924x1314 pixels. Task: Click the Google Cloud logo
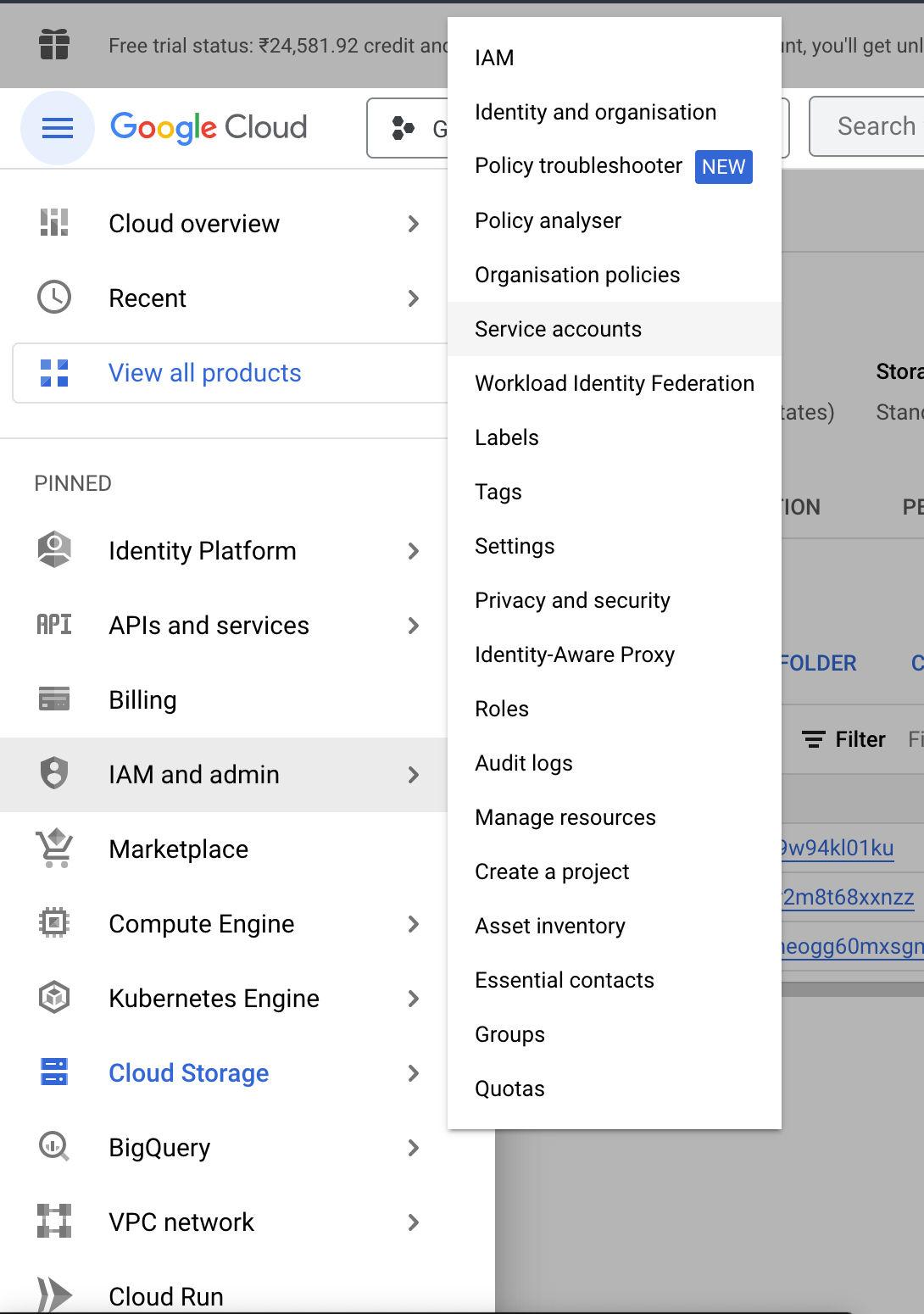[x=209, y=127]
